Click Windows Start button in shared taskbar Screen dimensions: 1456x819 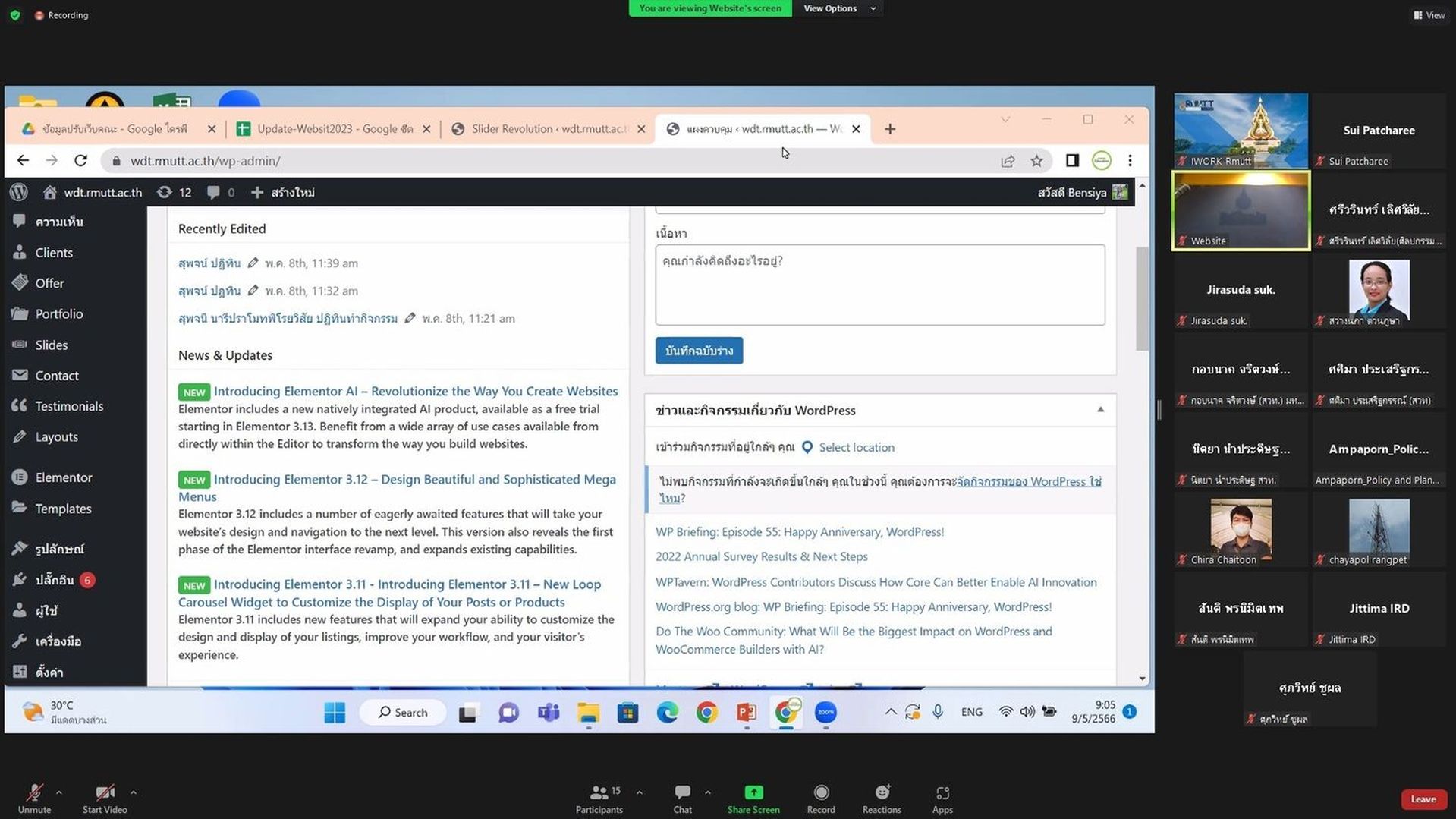click(335, 712)
